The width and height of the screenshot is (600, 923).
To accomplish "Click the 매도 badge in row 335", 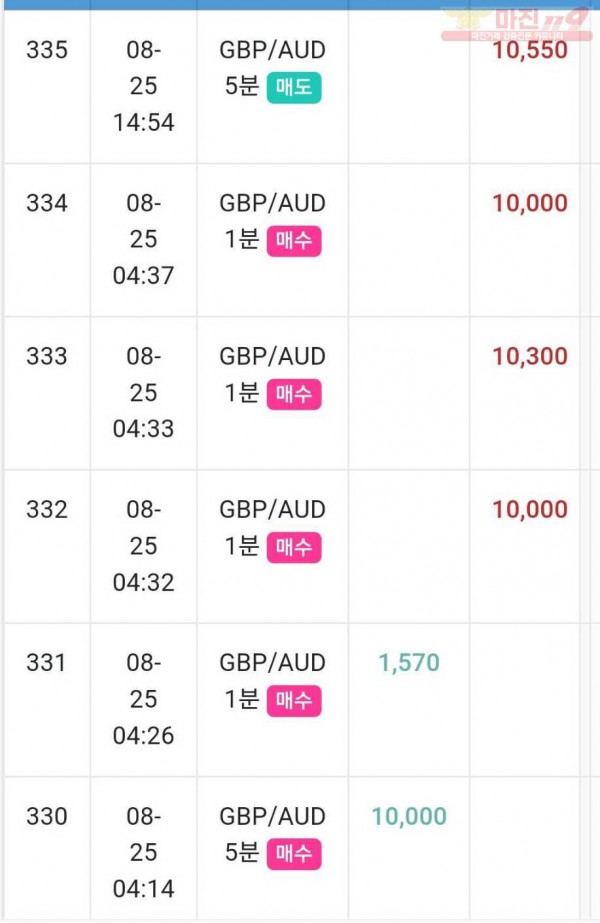I will (x=294, y=88).
